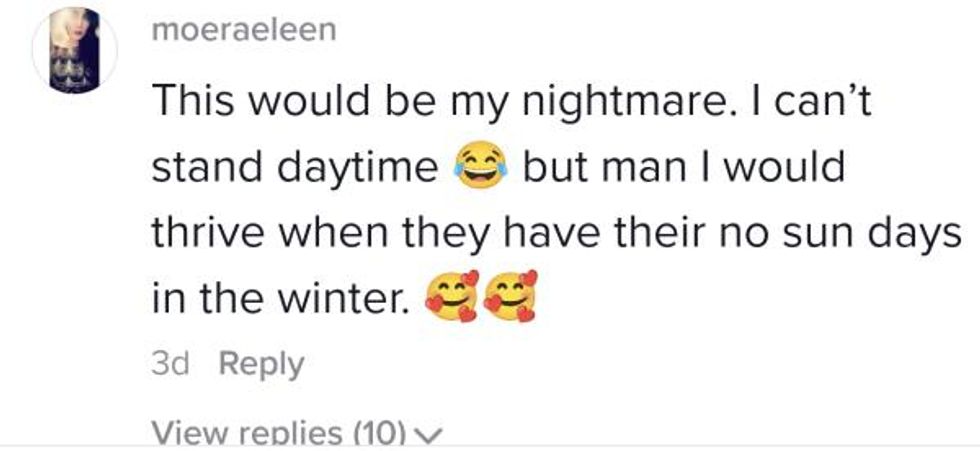
Task: Click the replies count (10)
Action: coord(384,432)
